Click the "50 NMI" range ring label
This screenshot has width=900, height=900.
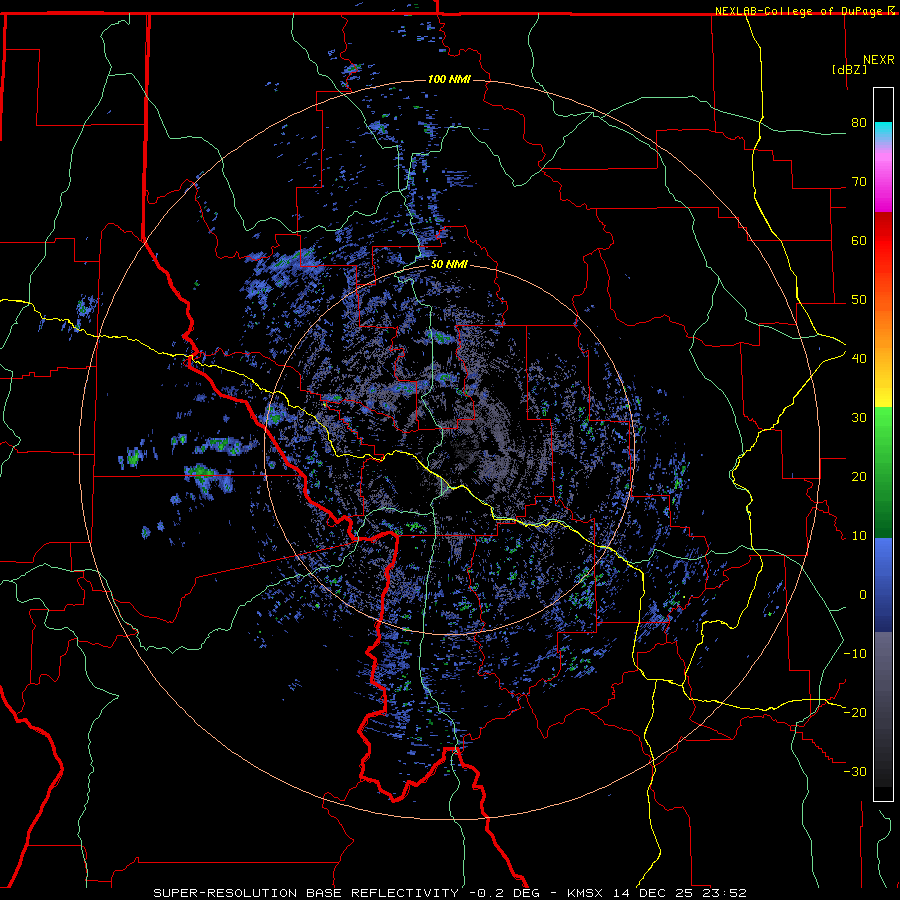[449, 265]
